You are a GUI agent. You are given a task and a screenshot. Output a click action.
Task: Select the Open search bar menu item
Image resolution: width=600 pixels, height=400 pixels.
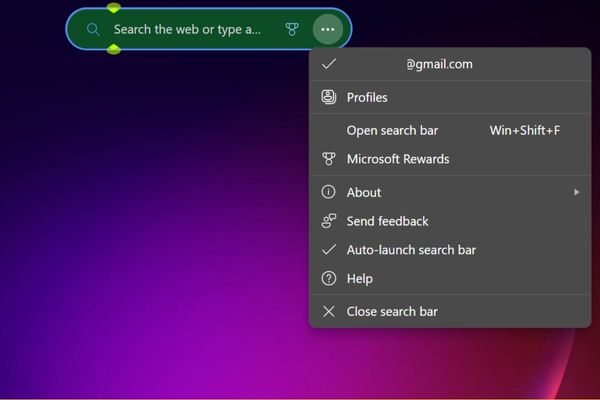pyautogui.click(x=392, y=130)
